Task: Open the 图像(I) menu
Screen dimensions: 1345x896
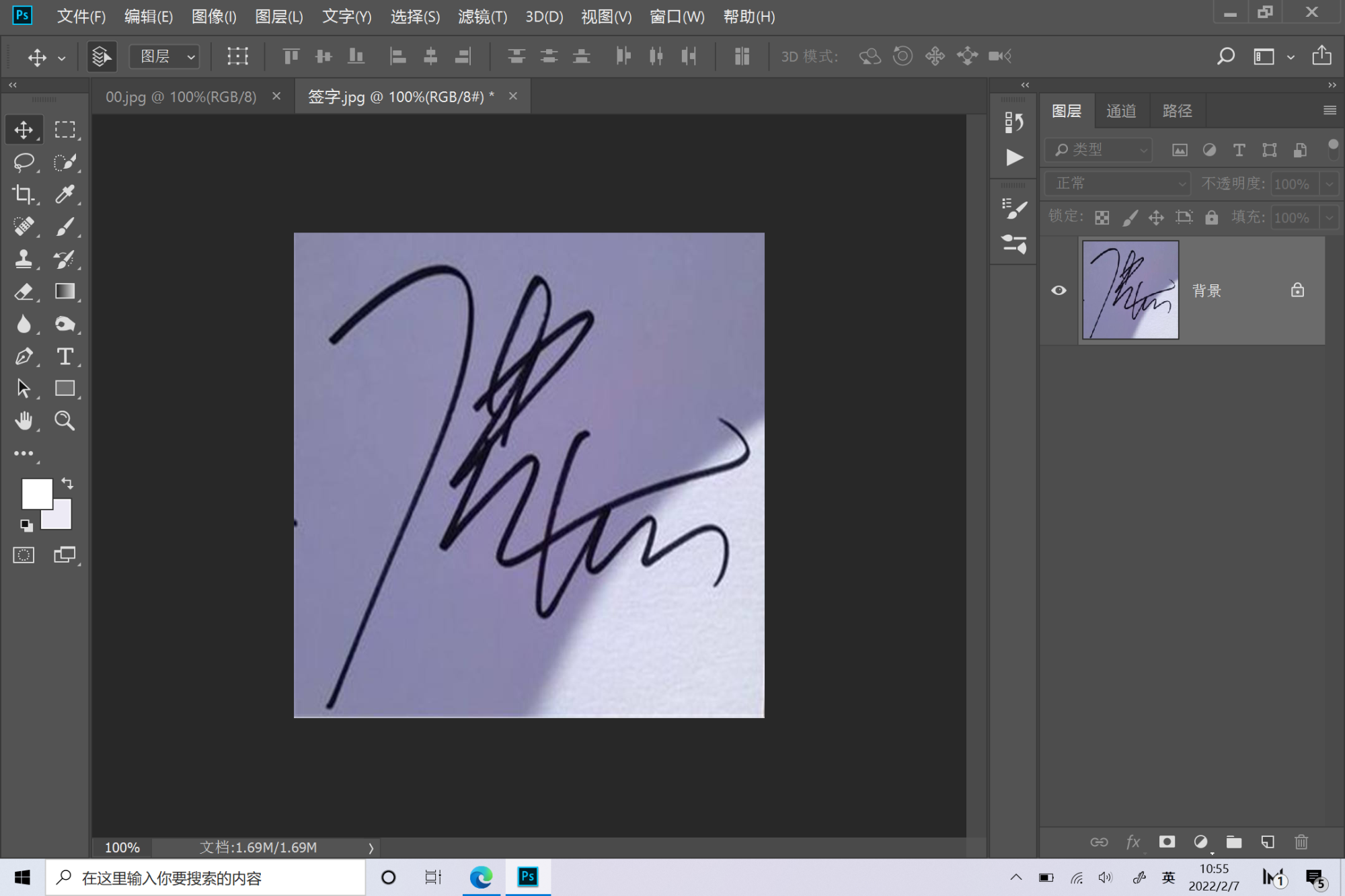Action: [214, 16]
